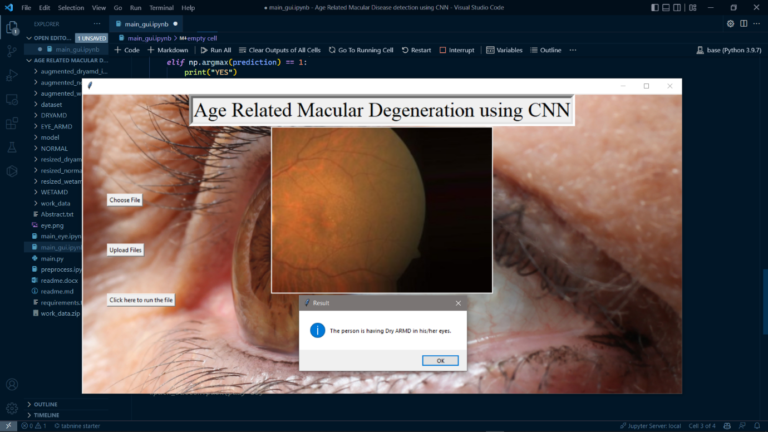The width and height of the screenshot is (768, 432).
Task: Open the Help menu
Action: point(188,8)
